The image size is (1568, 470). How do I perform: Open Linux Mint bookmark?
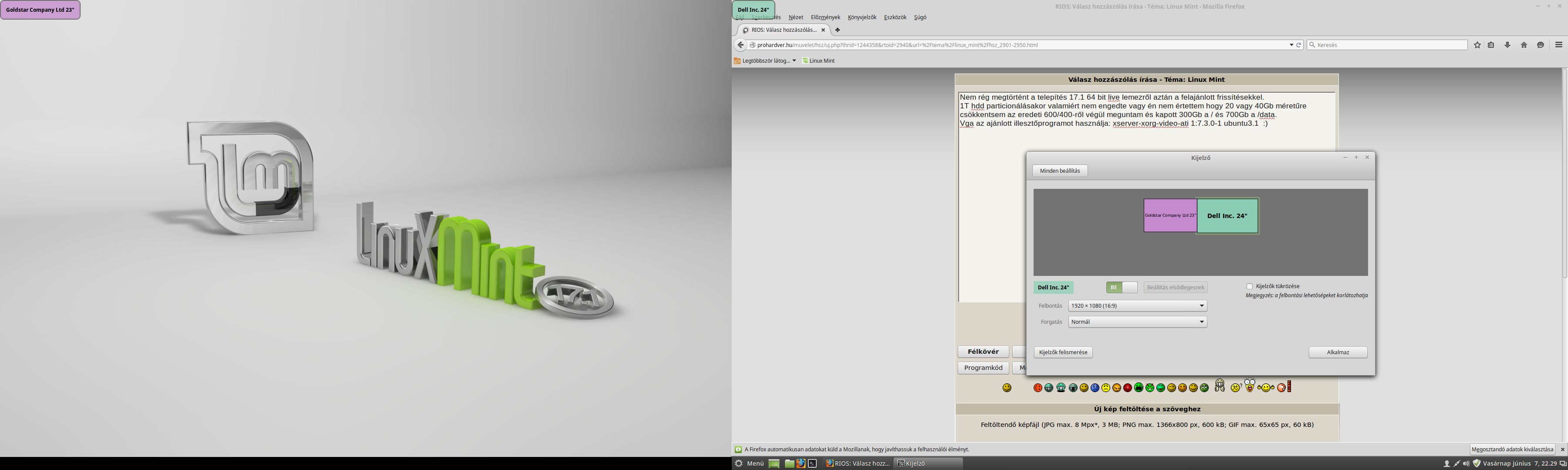[x=819, y=61]
